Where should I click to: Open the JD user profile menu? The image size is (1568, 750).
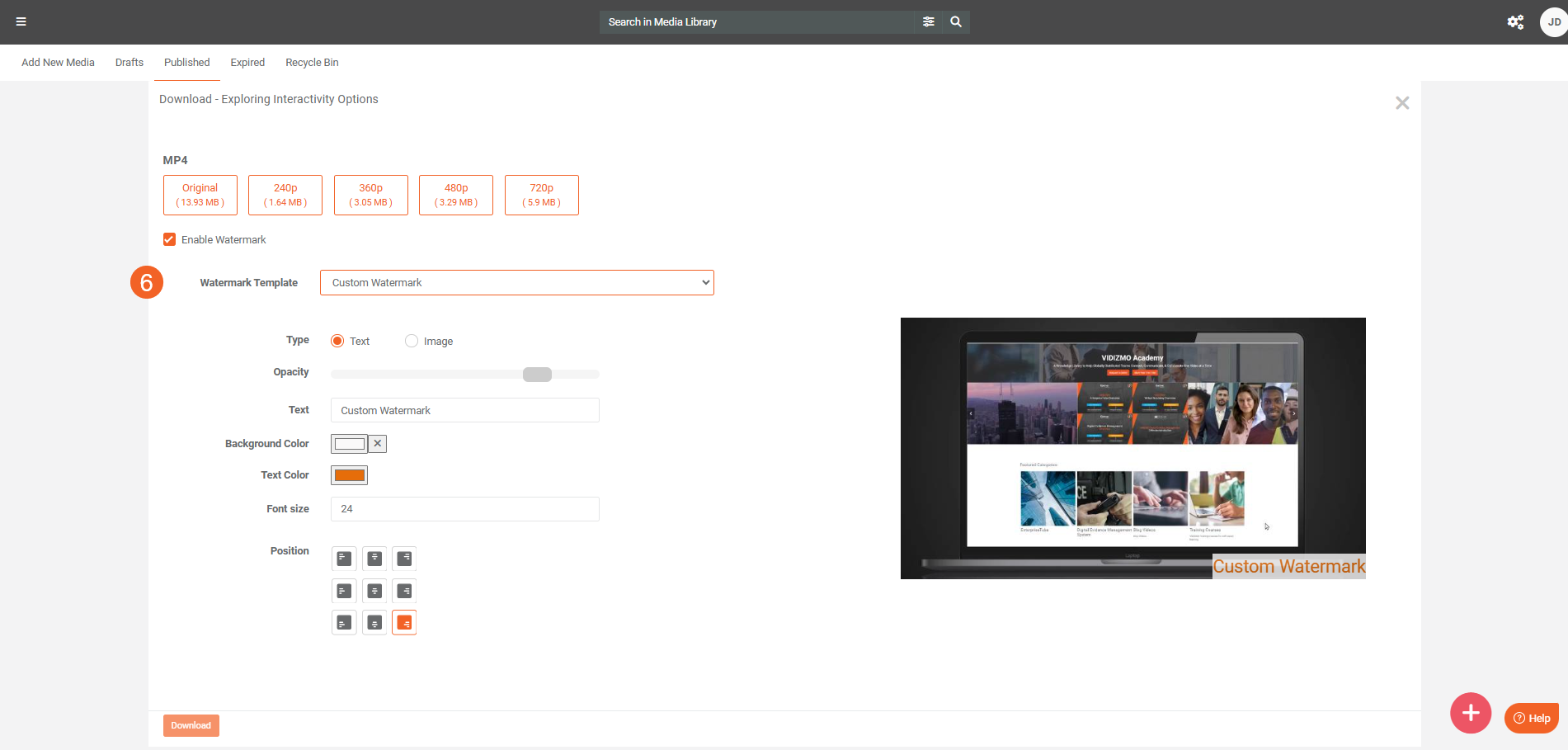1553,22
